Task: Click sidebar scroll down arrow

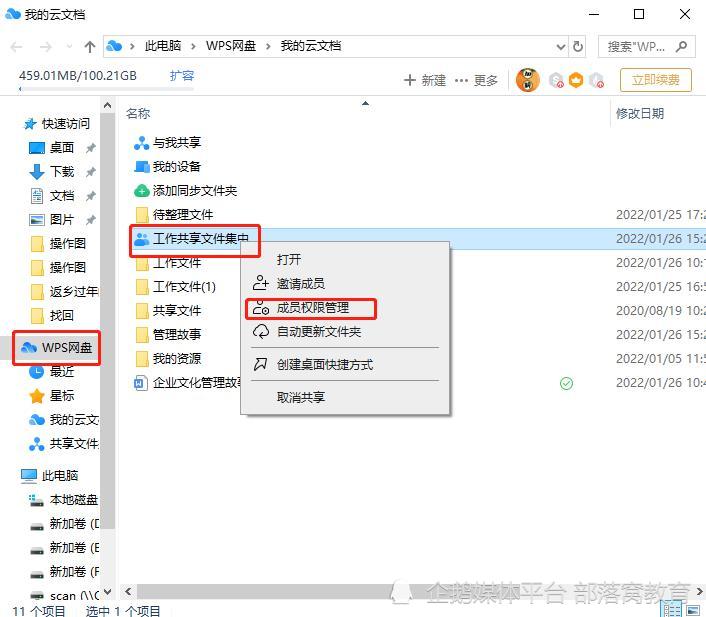Action: tap(107, 591)
